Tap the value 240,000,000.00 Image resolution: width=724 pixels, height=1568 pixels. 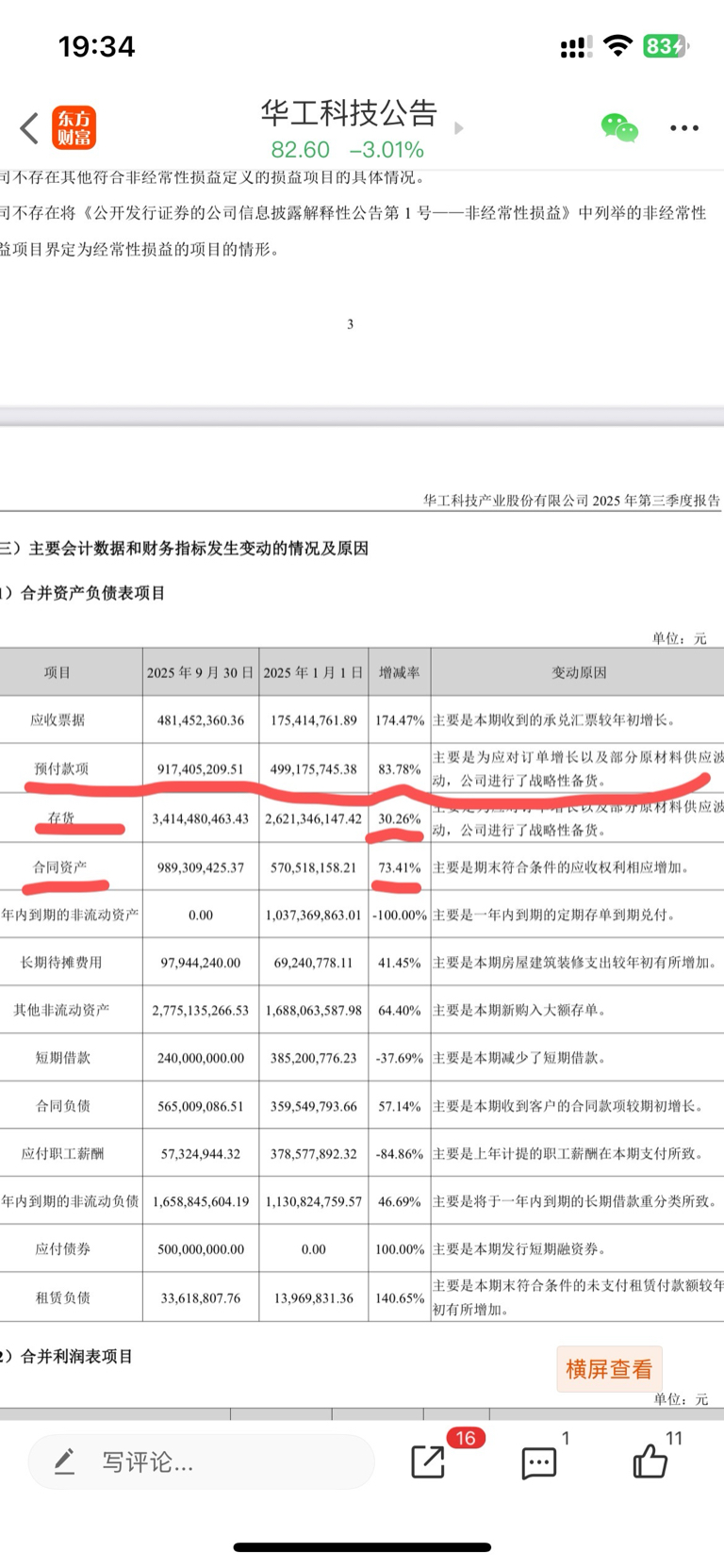tap(201, 1058)
